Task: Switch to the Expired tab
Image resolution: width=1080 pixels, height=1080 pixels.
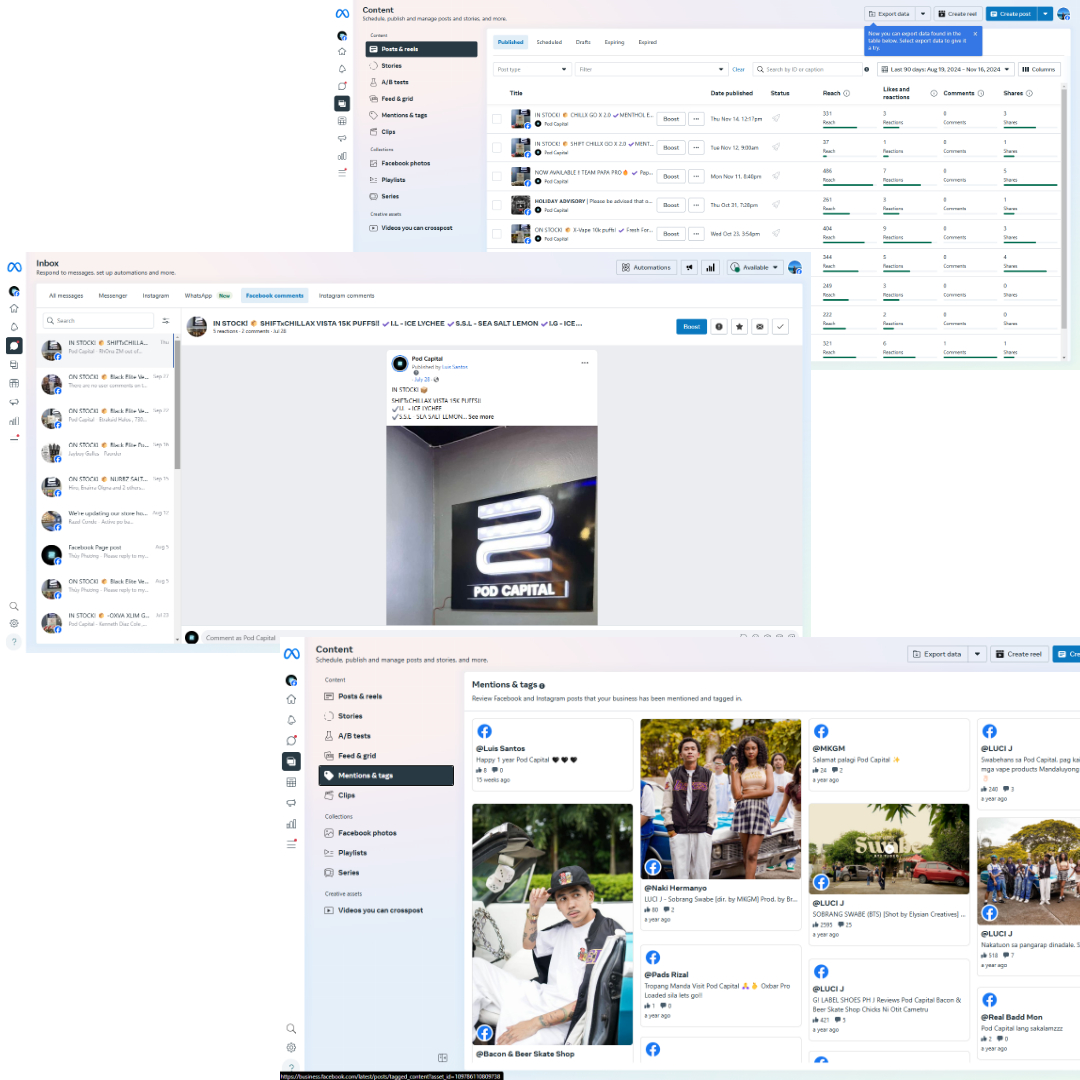Action: coord(647,42)
